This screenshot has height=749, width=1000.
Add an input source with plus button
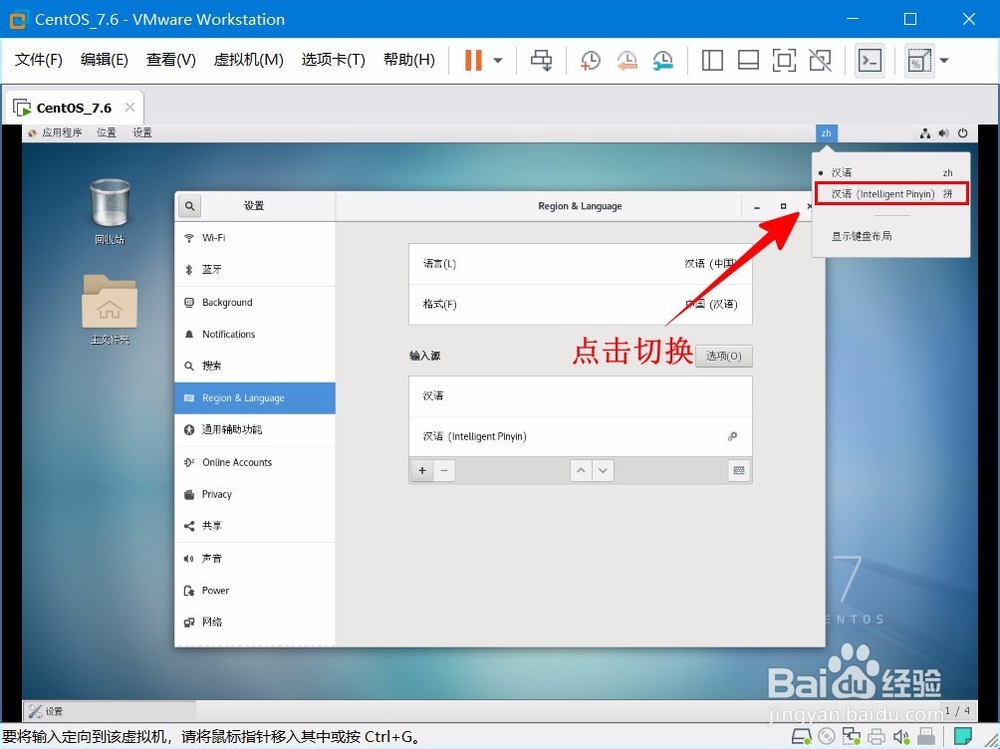[422, 471]
